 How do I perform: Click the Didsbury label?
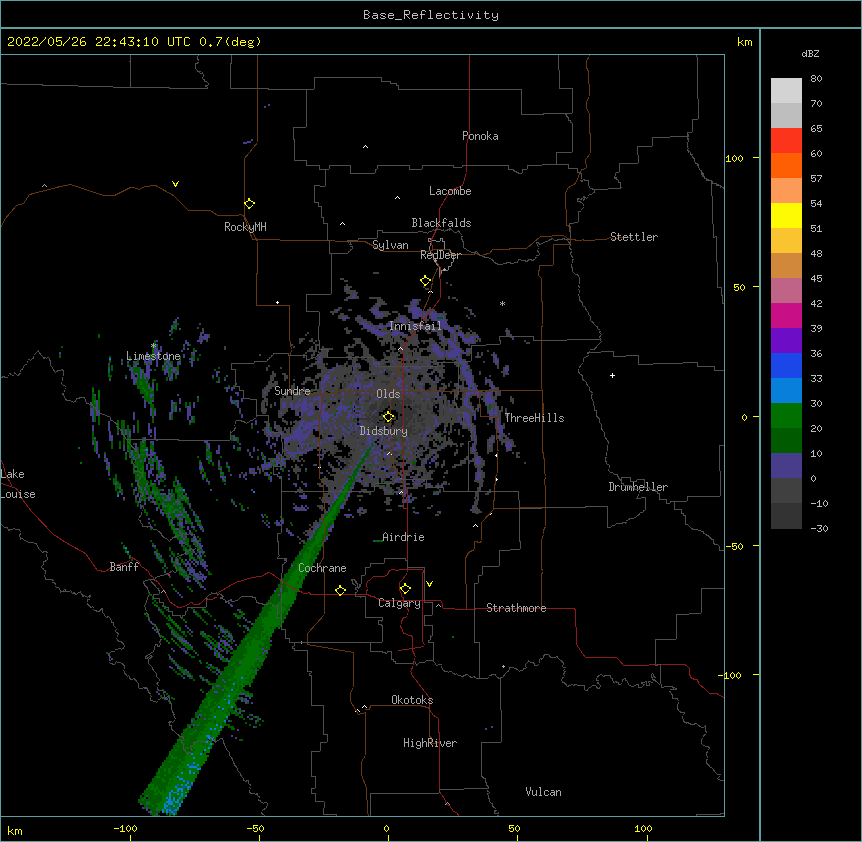coord(384,431)
